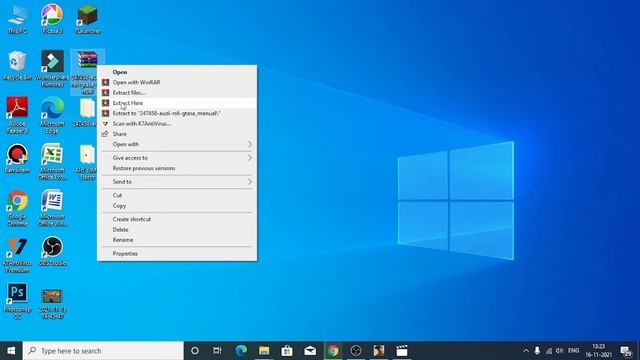Click Delete in context menu
640x360 pixels.
(x=177, y=229)
